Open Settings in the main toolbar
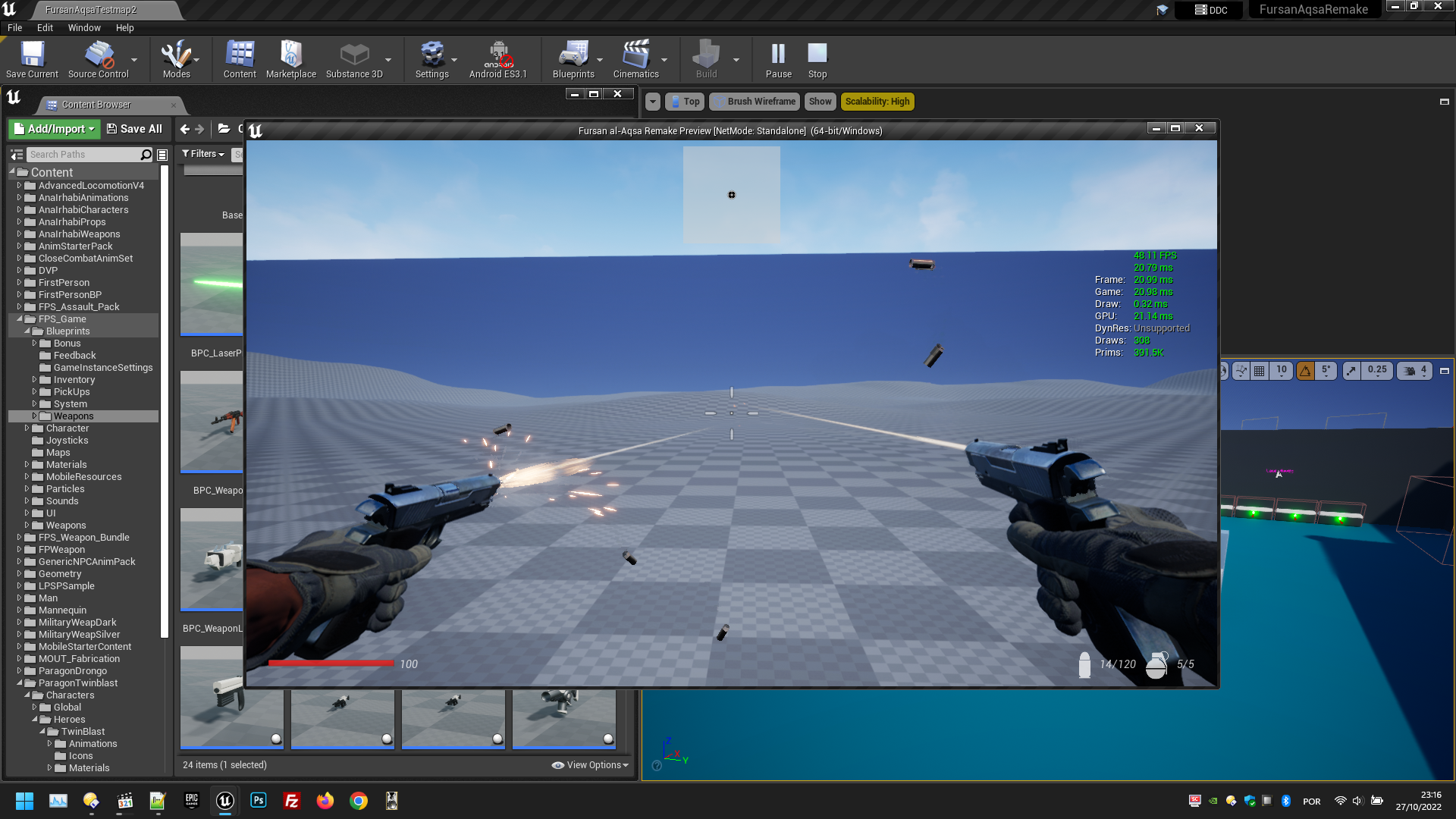 pos(432,59)
